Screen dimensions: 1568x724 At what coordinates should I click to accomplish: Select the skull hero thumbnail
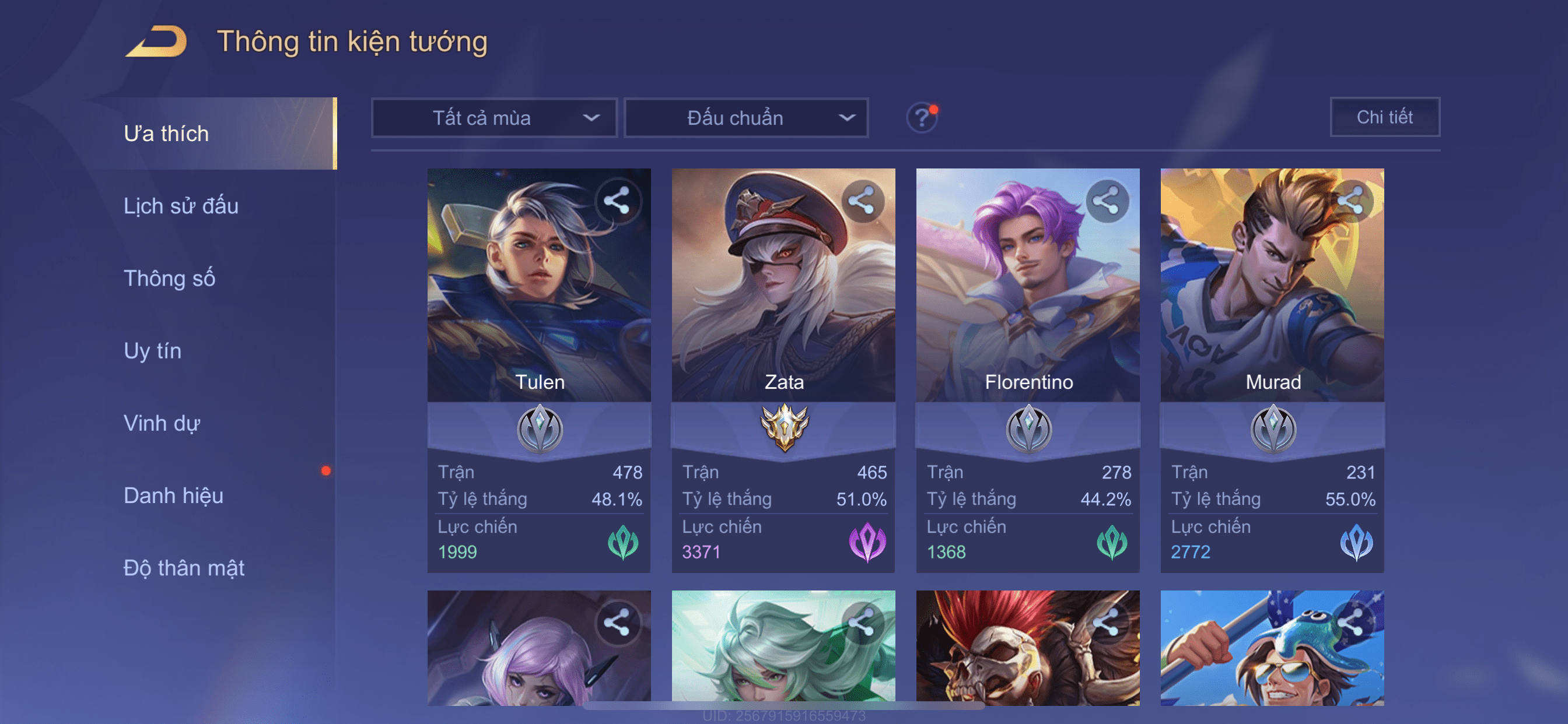pos(1027,647)
